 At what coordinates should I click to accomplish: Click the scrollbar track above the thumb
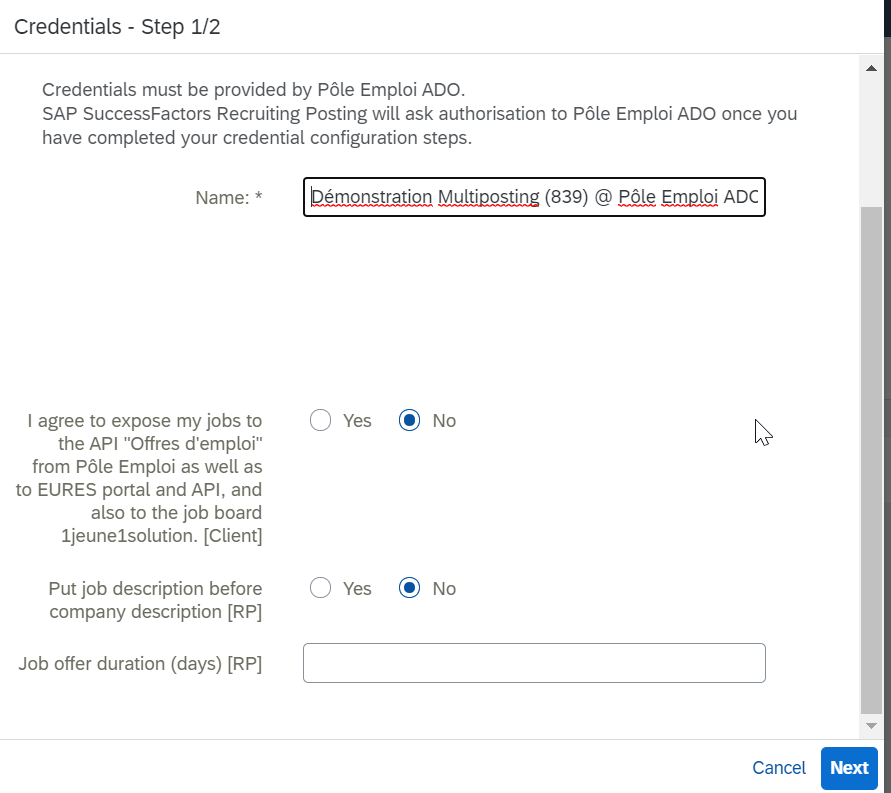871,141
